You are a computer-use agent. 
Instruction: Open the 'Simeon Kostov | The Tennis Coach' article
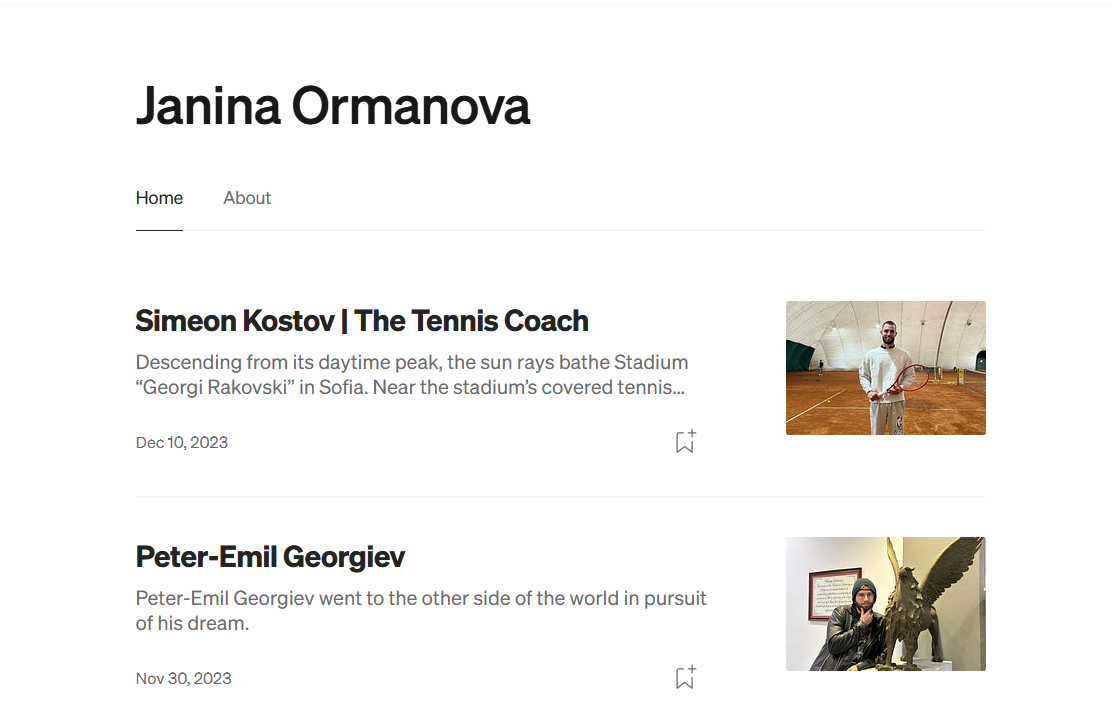coord(362,321)
